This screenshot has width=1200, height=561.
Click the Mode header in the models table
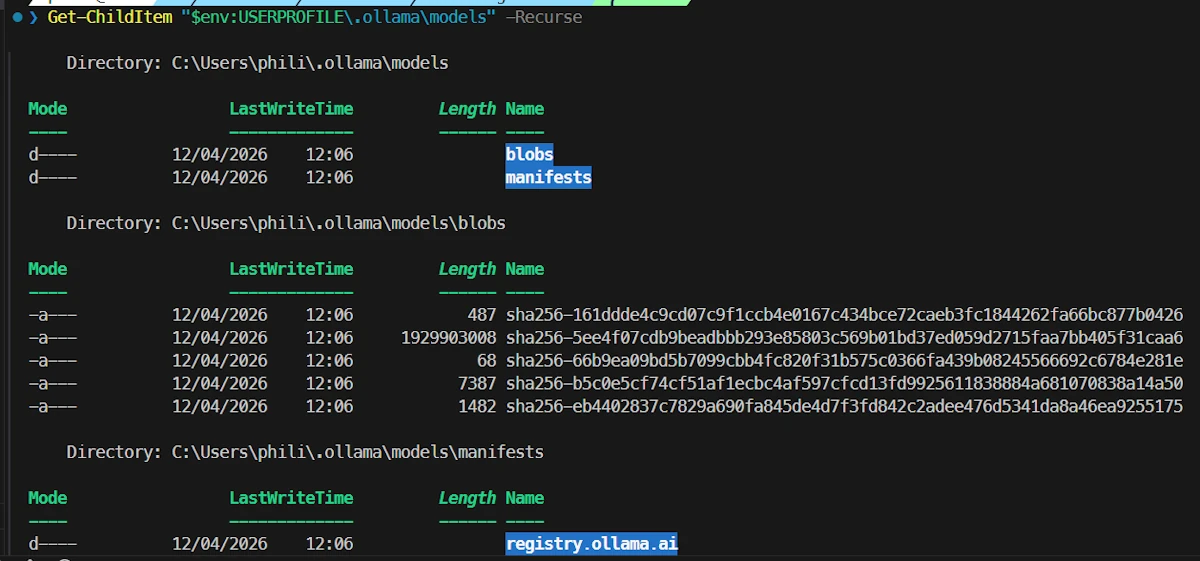click(x=47, y=109)
